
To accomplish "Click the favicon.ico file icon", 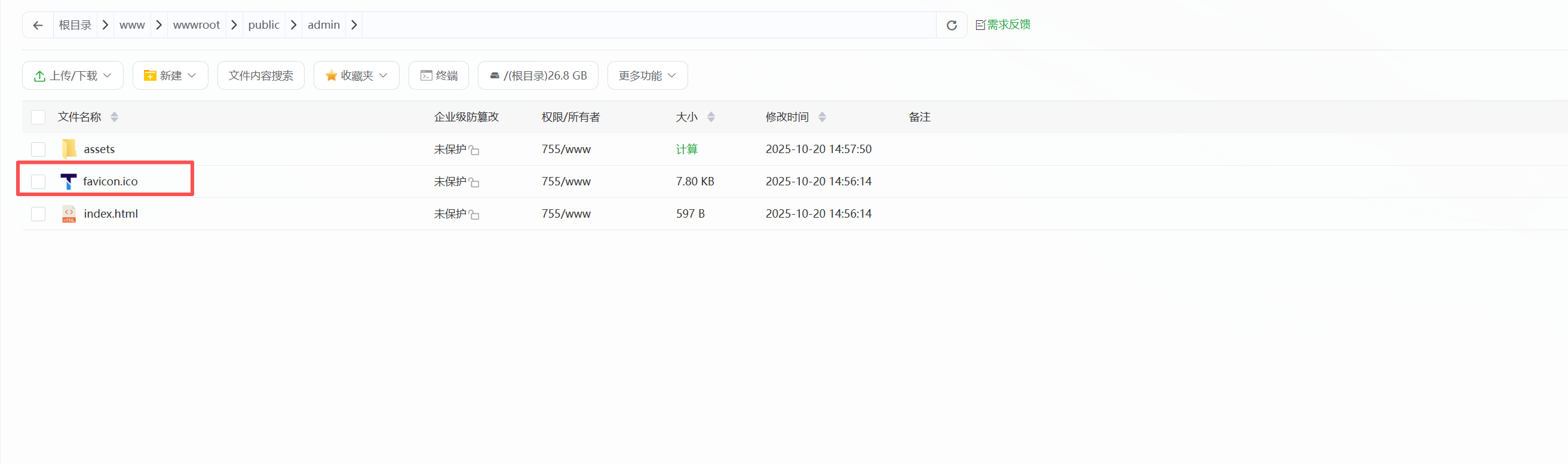I will [68, 181].
